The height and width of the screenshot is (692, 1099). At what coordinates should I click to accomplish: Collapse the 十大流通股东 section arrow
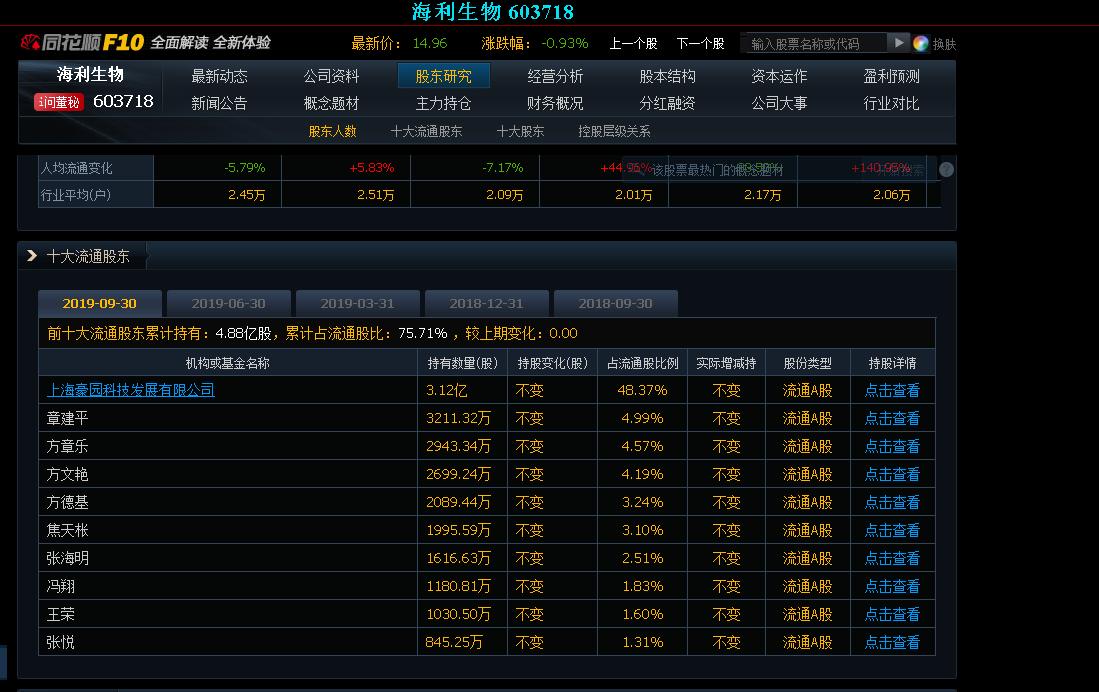pyautogui.click(x=32, y=256)
